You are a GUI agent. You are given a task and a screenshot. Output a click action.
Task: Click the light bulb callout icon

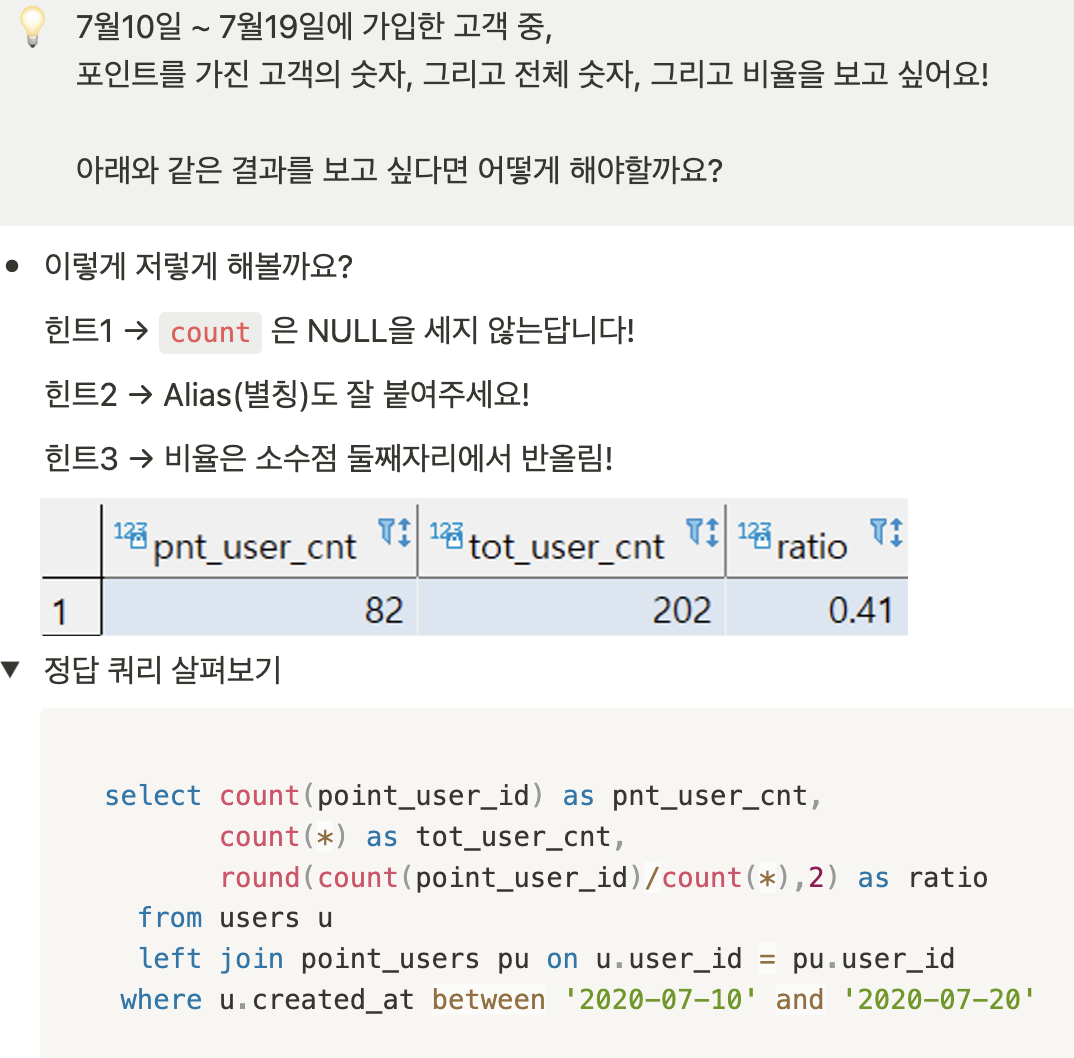click(x=32, y=26)
